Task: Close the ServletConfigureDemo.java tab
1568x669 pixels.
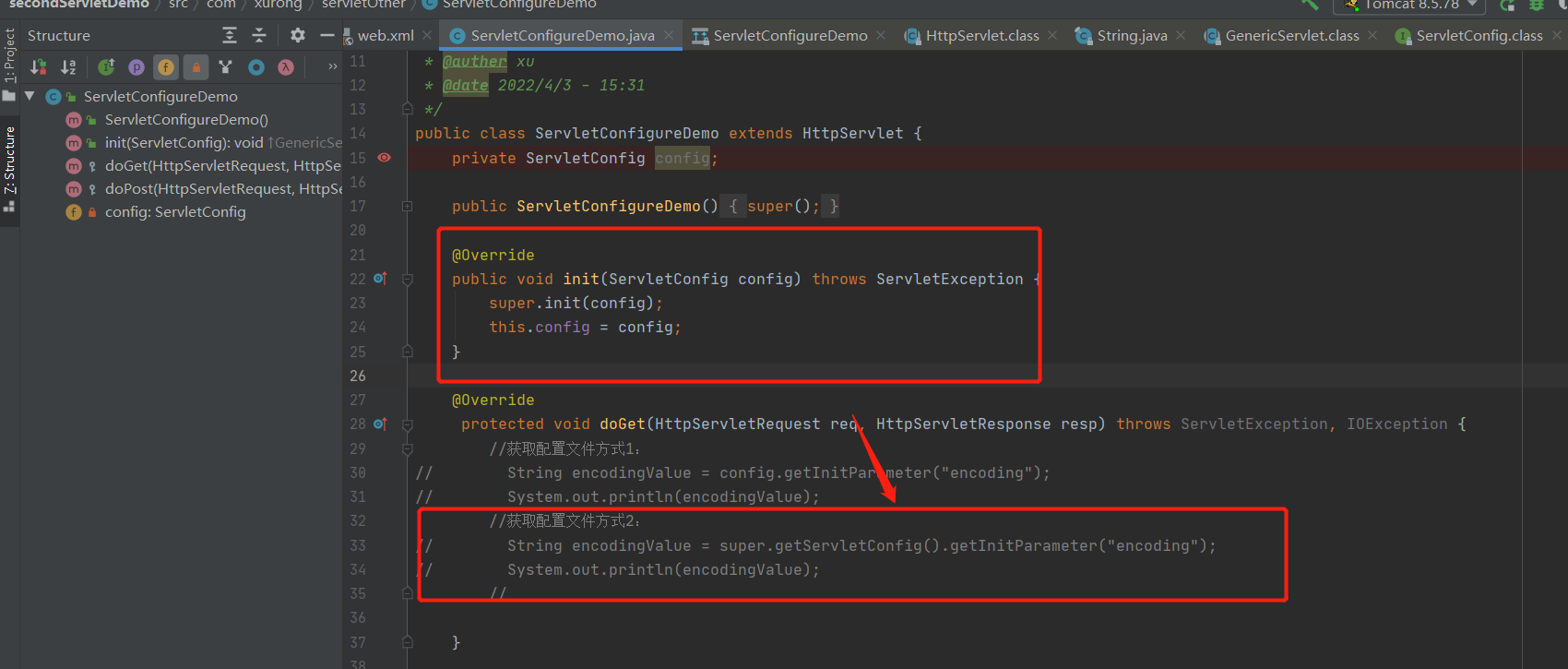Action: 669,35
